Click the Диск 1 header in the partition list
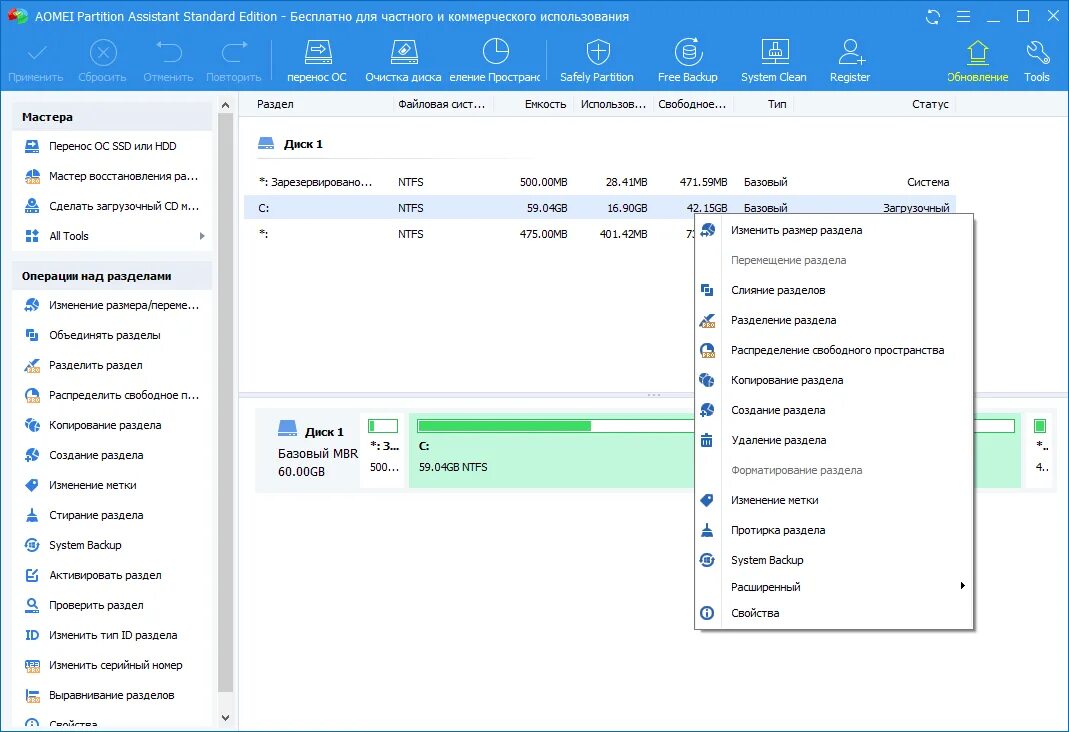This screenshot has width=1069, height=732. [x=291, y=144]
